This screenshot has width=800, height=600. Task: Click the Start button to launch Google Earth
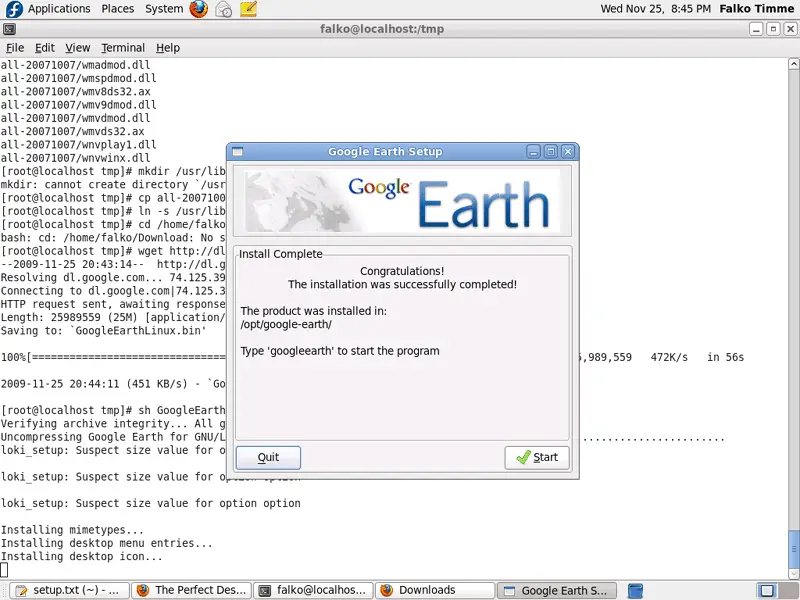click(537, 457)
